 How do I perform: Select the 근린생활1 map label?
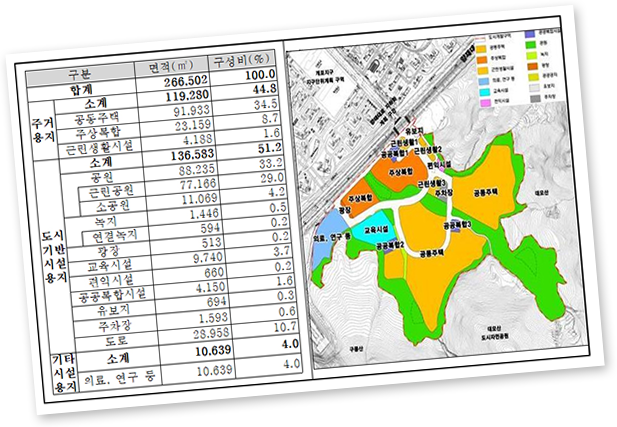[403, 142]
